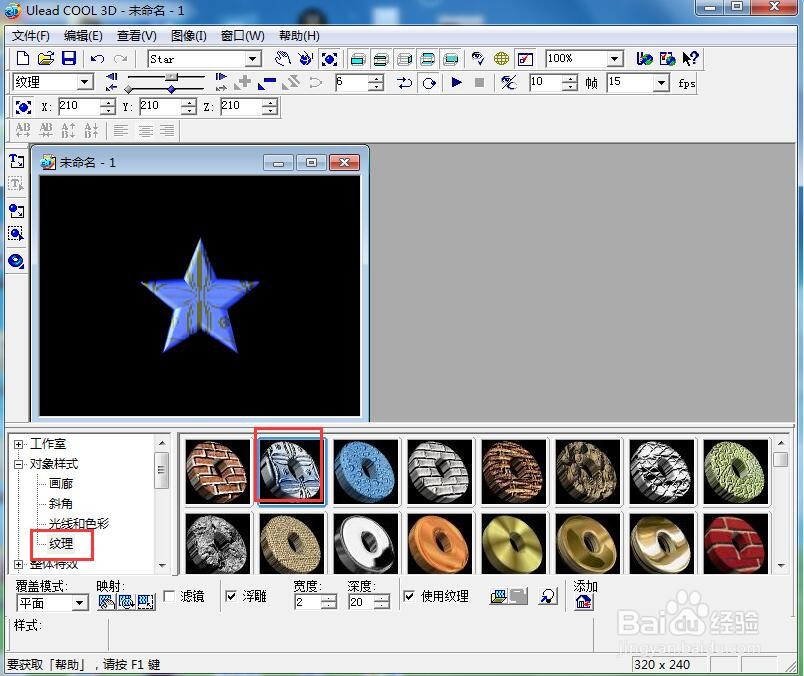This screenshot has width=804, height=676.
Task: Select 纹理 in the tree
Action: click(61, 544)
